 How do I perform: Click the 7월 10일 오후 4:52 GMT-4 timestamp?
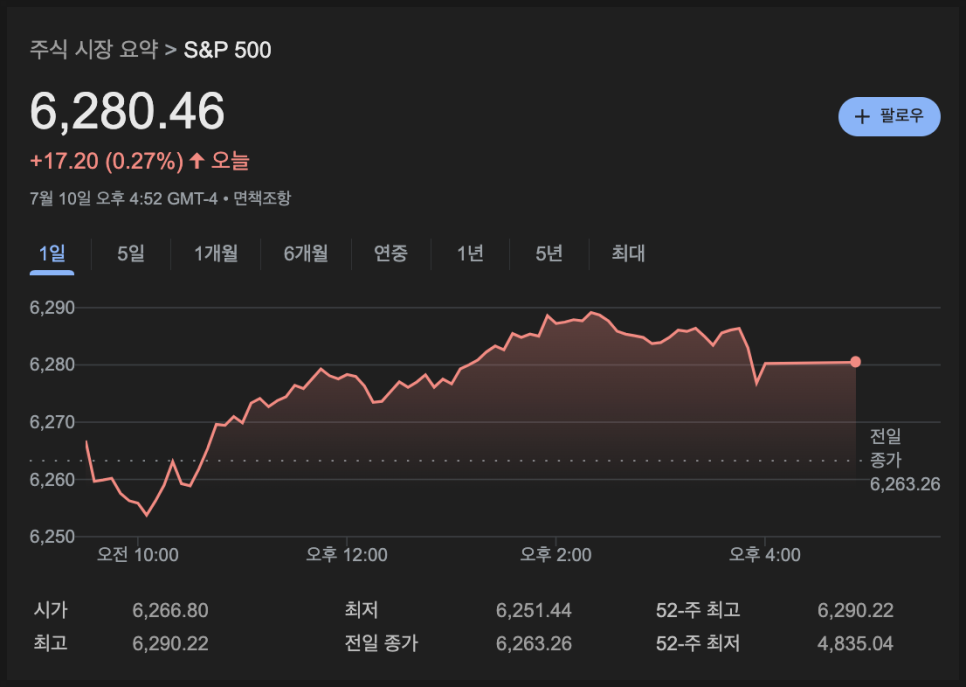coord(123,198)
